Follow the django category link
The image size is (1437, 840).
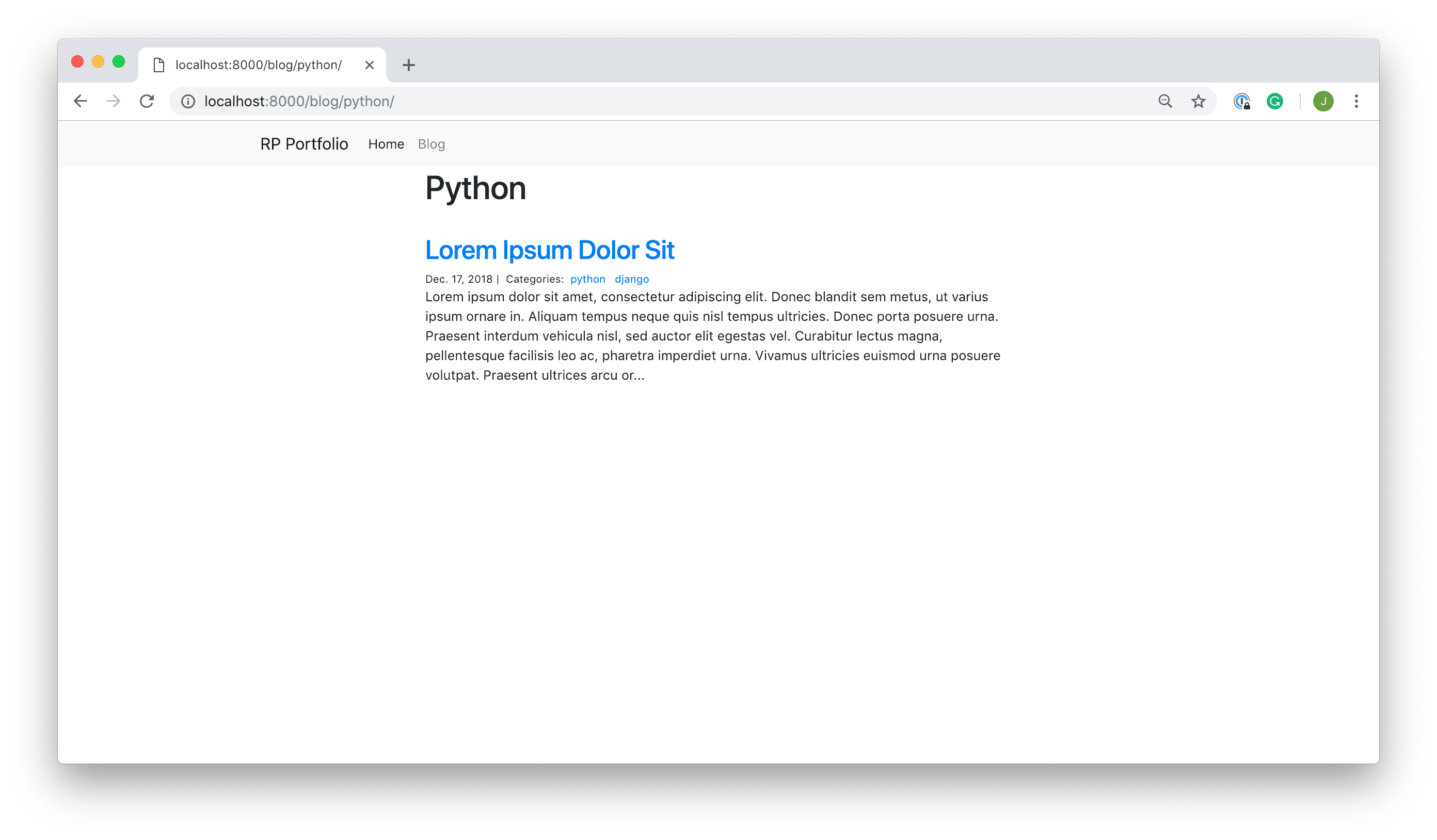632,279
